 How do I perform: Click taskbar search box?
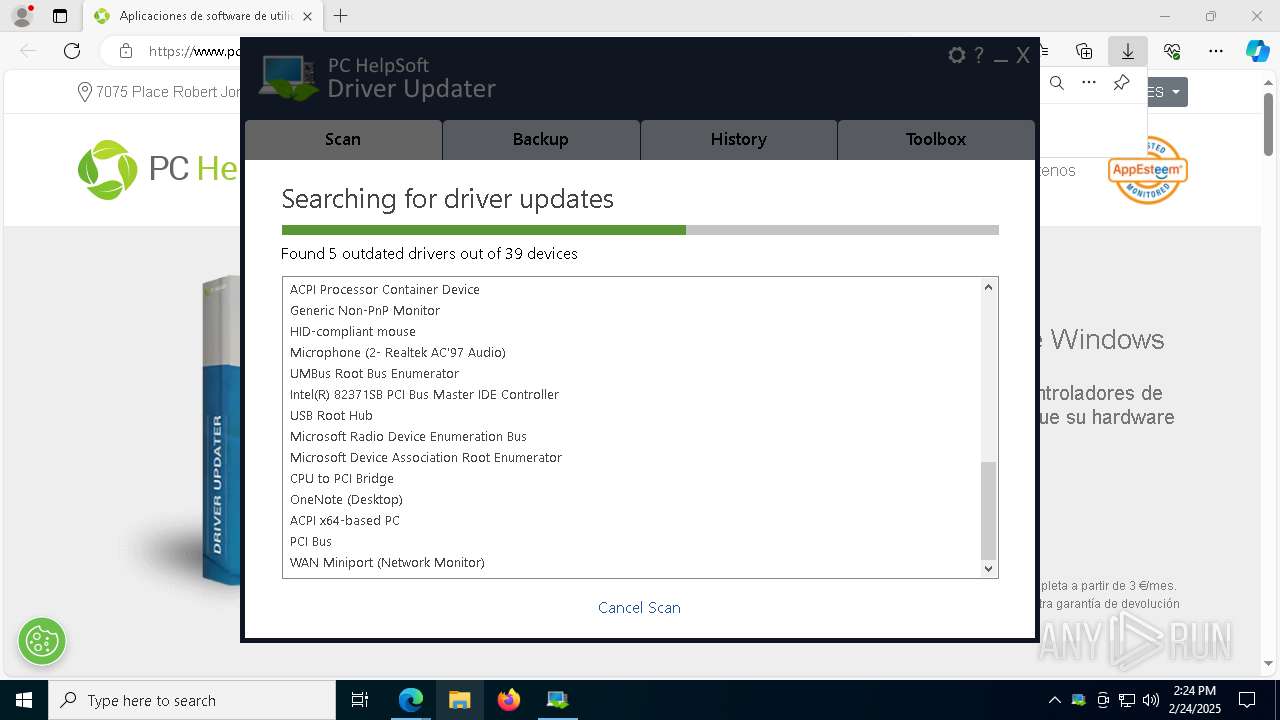click(192, 700)
